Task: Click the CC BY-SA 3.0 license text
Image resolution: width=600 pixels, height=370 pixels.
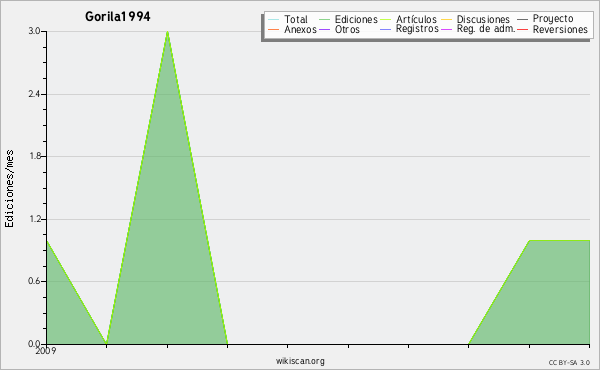Action: pyautogui.click(x=569, y=362)
